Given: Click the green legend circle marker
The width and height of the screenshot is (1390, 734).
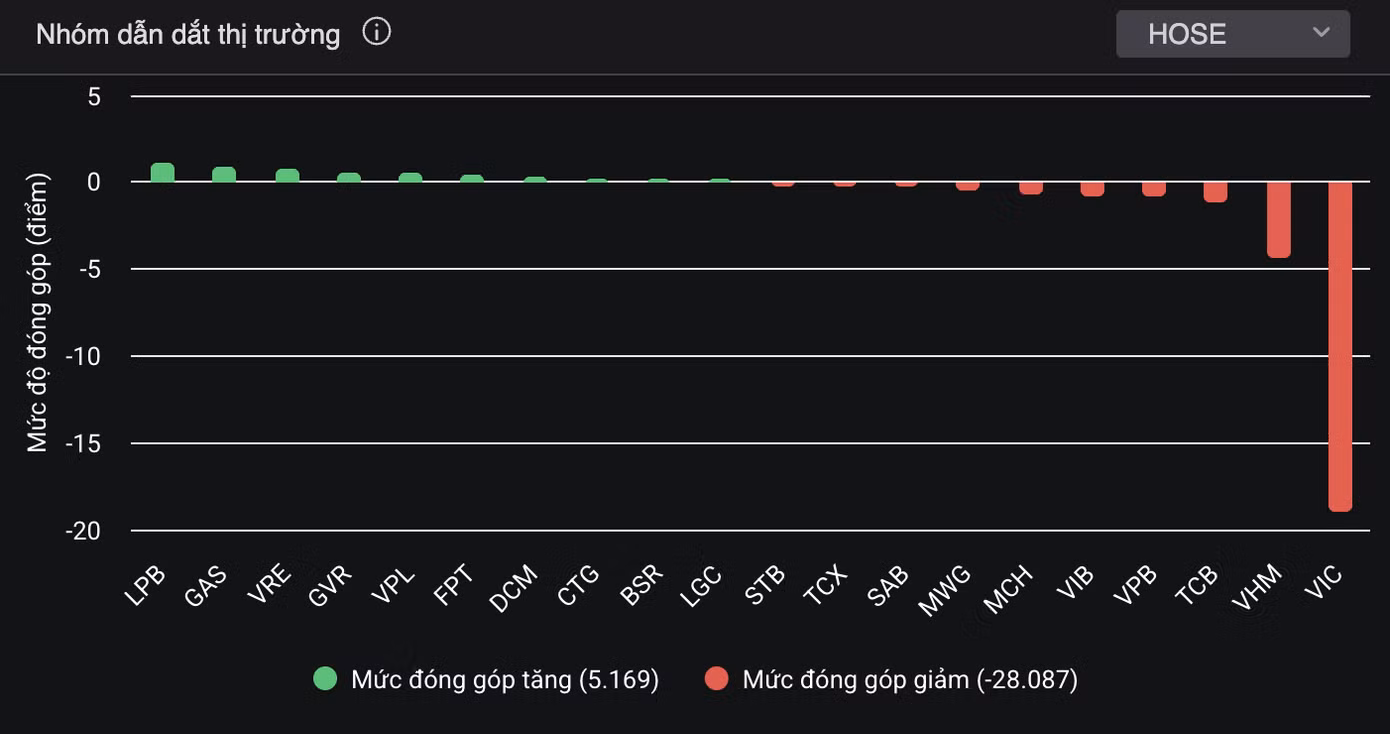Looking at the screenshot, I should click(x=325, y=679).
